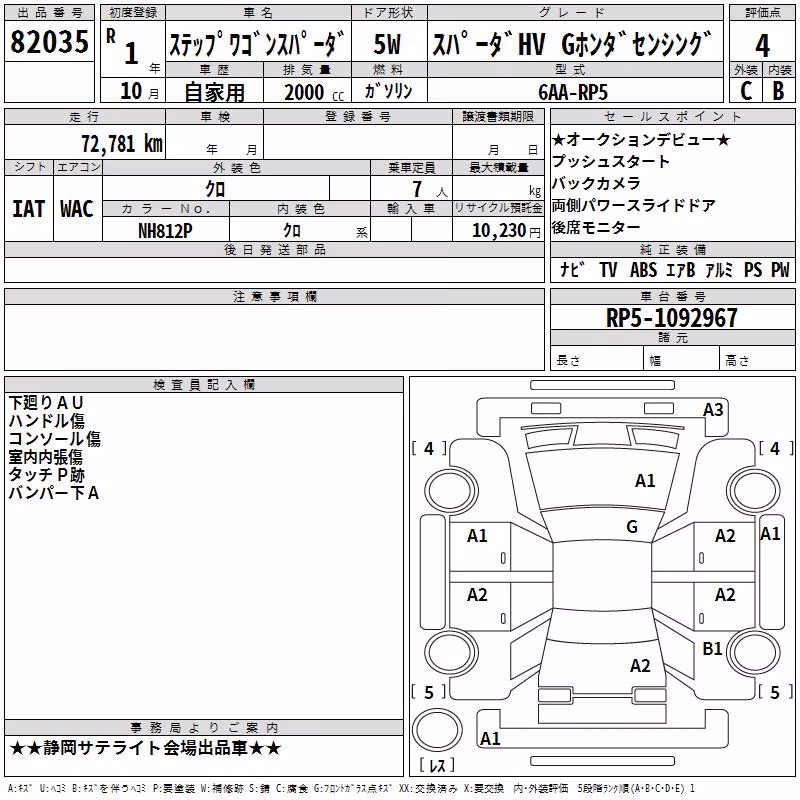Select the chassis number RP5-1092967
Viewport: 800px width, 800px height.
click(x=672, y=317)
